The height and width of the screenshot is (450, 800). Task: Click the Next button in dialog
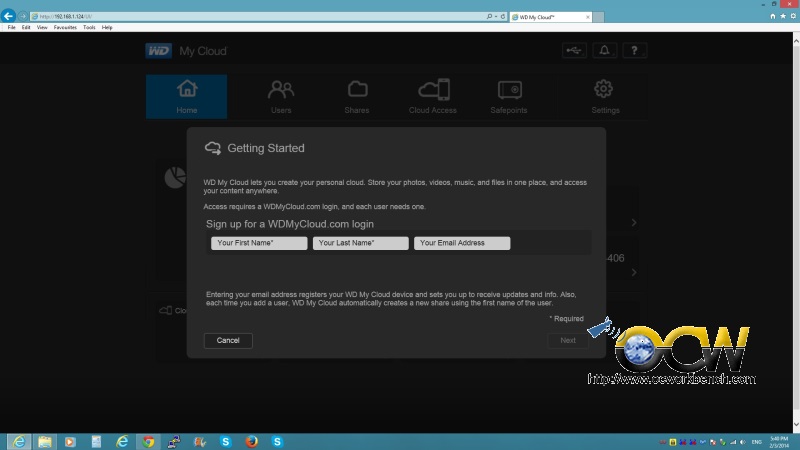click(x=568, y=340)
